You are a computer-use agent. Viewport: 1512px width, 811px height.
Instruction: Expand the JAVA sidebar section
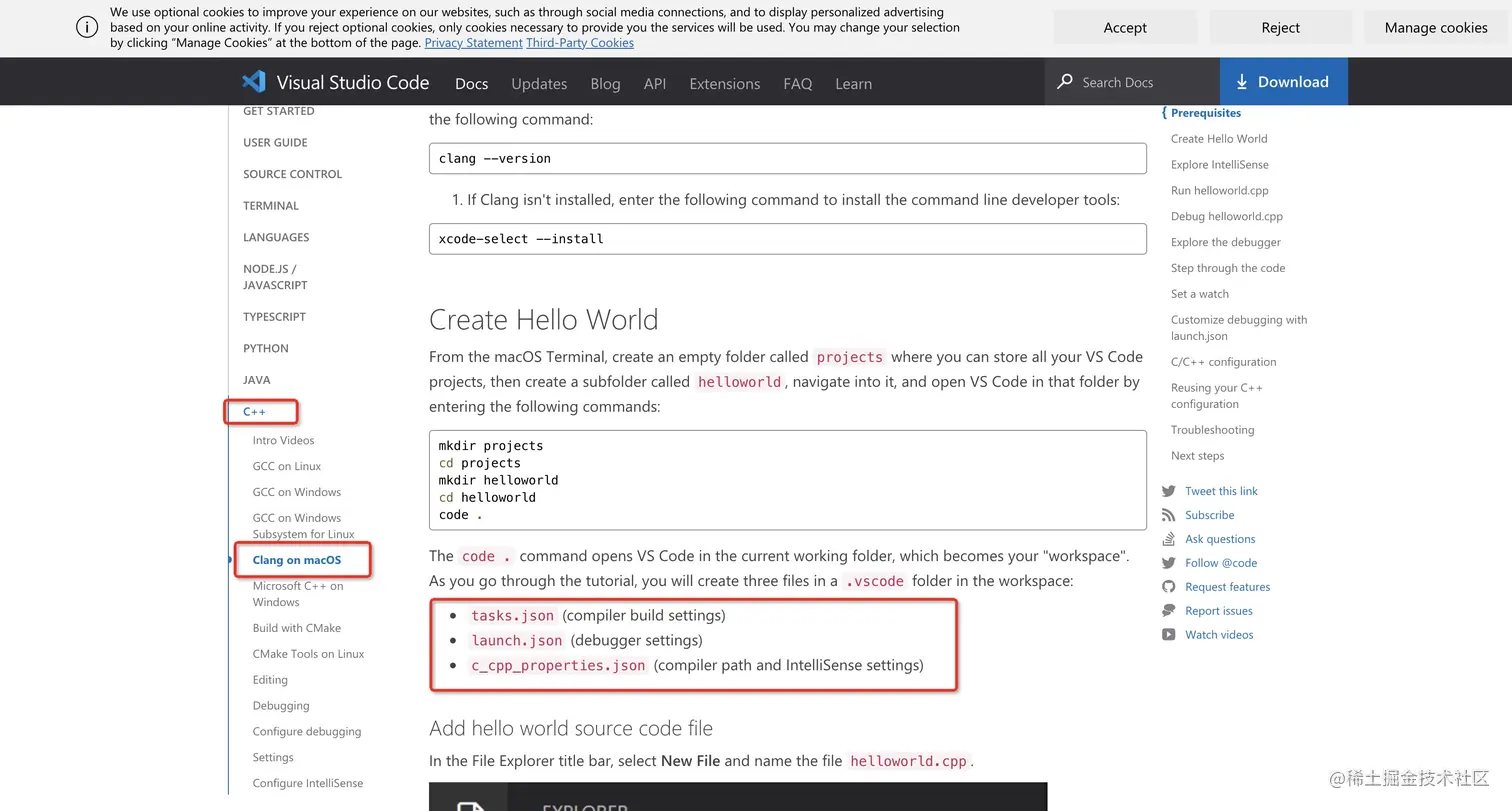pos(257,380)
